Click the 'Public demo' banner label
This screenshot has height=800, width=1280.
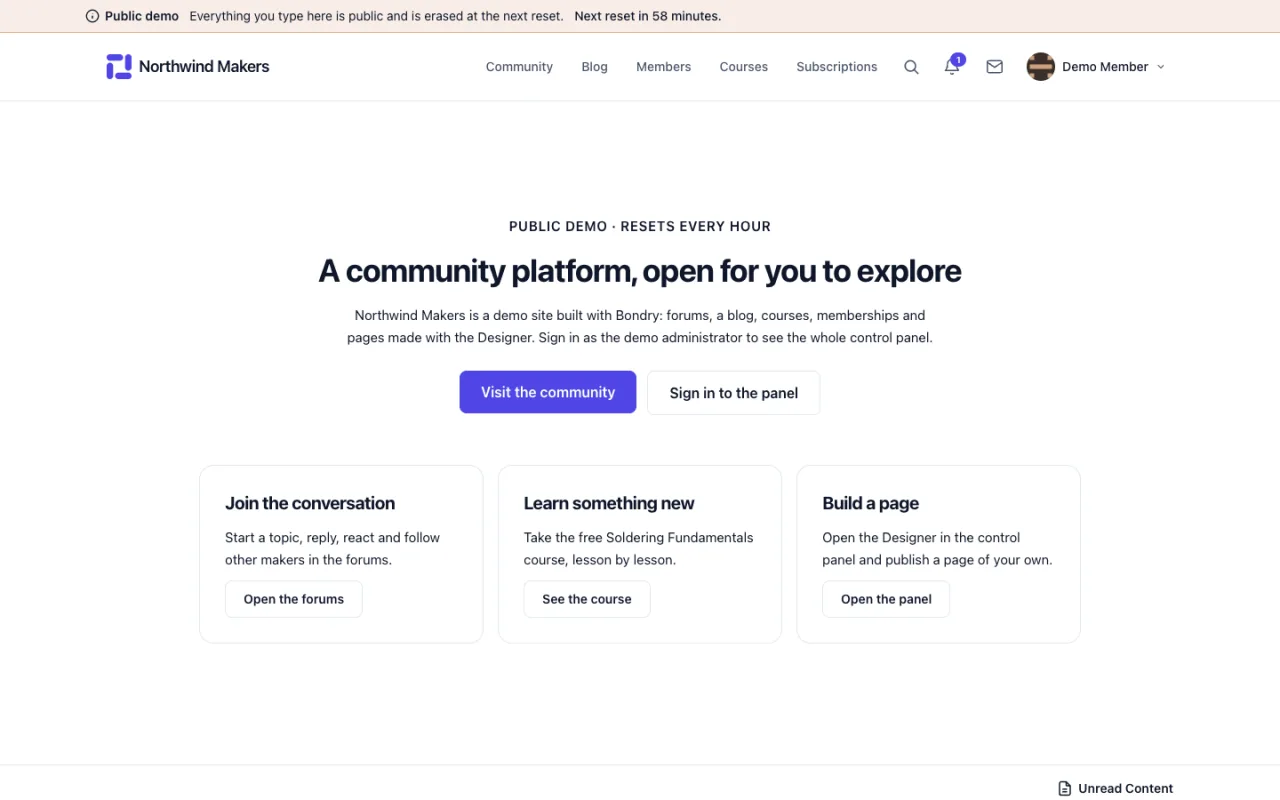click(142, 16)
